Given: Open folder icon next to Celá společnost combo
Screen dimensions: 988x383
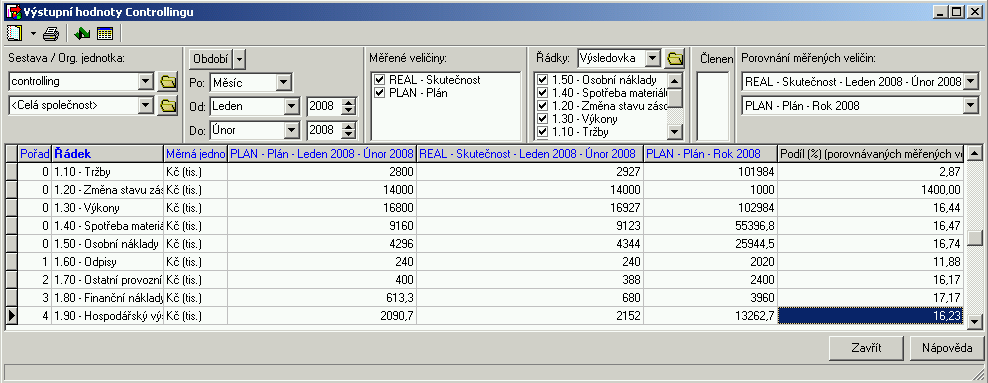Looking at the screenshot, I should point(167,106).
